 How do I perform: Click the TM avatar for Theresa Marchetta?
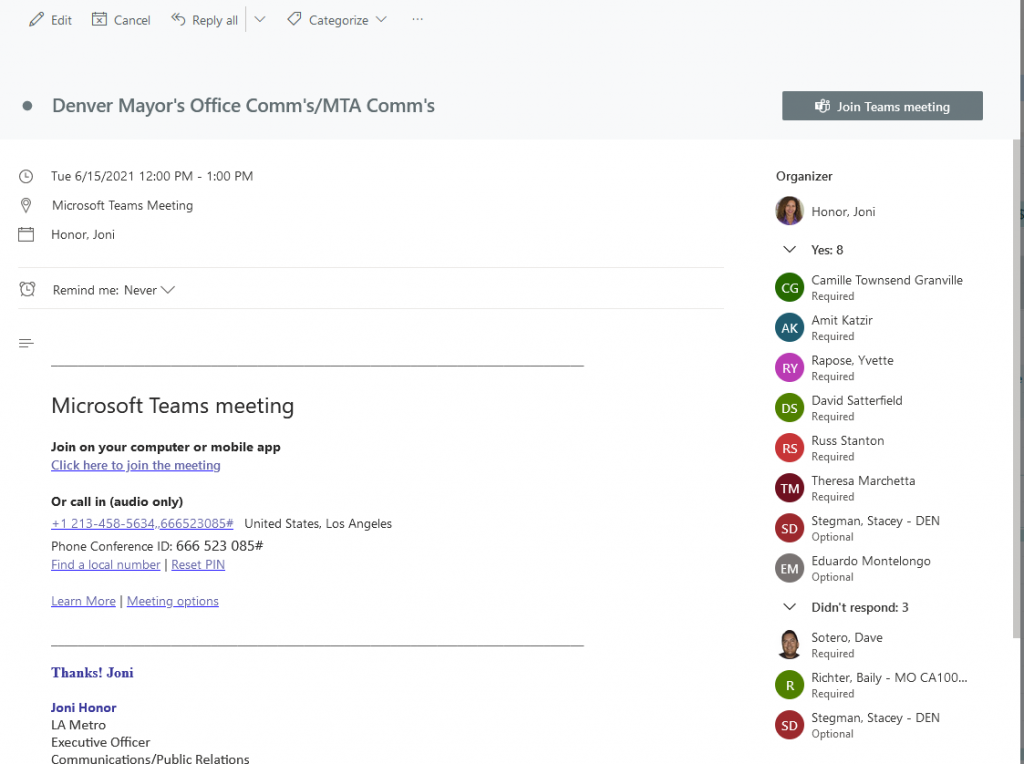pos(790,488)
